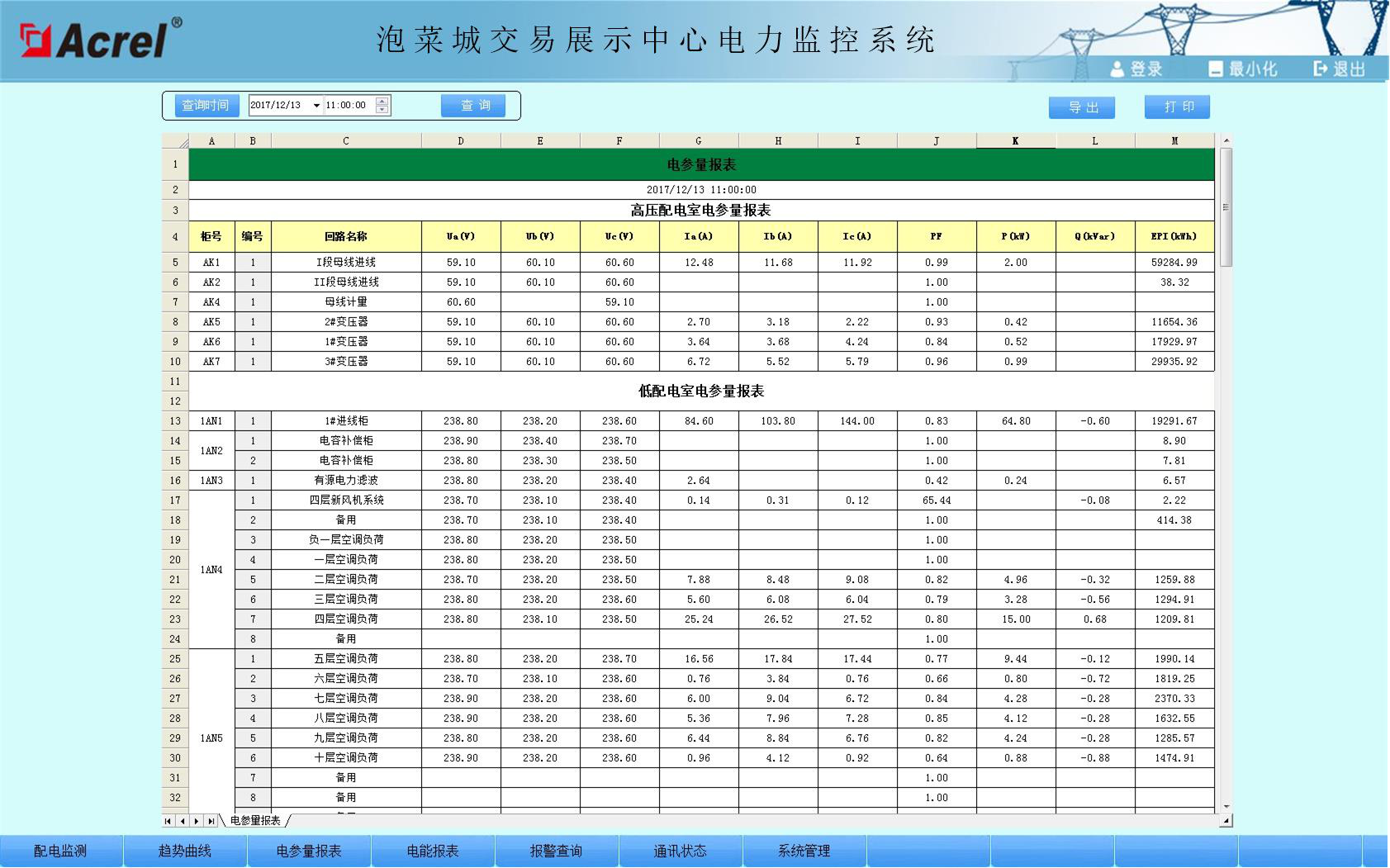Select column M header
1390x868 pixels.
click(x=1174, y=141)
